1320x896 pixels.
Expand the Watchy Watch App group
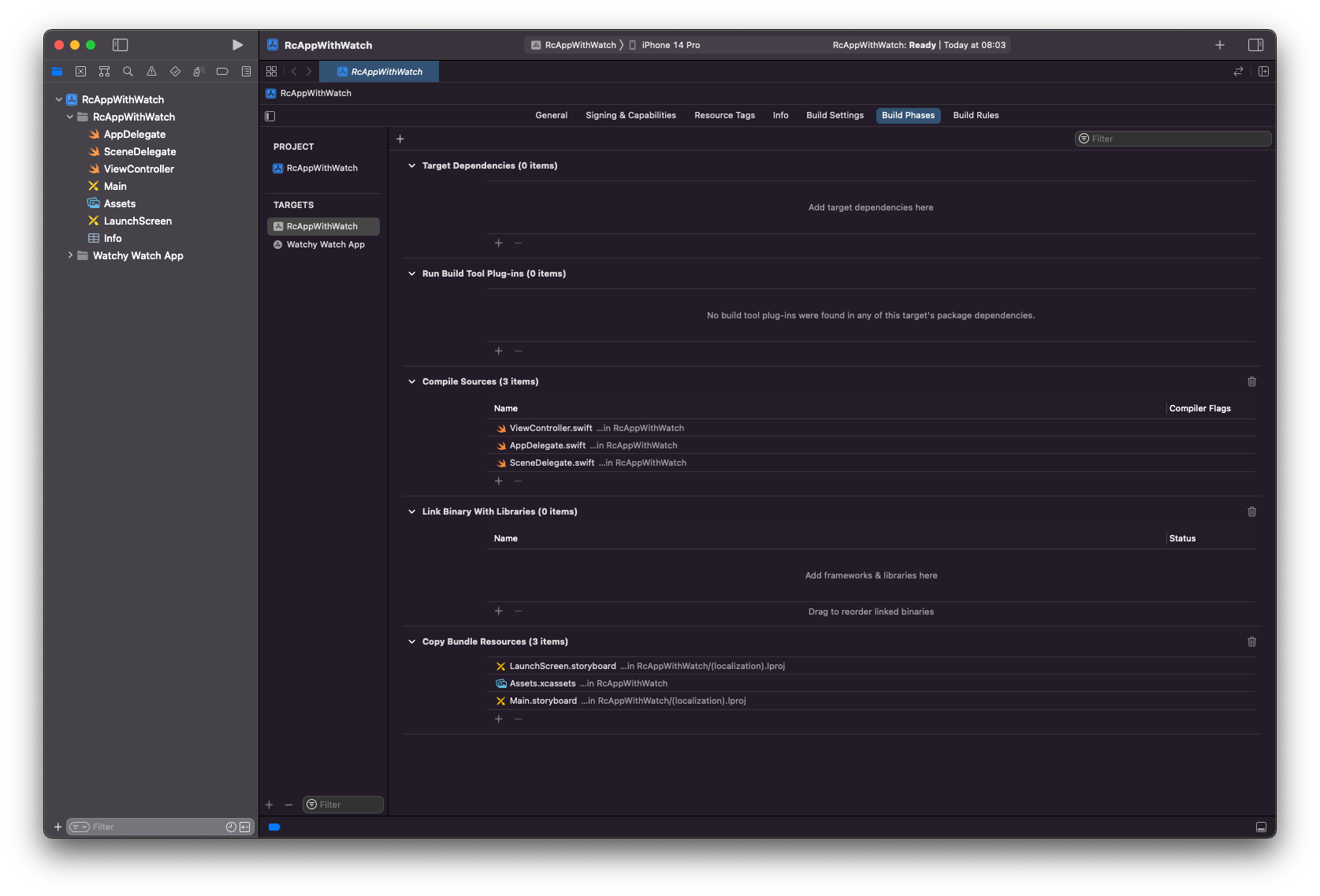coord(69,255)
